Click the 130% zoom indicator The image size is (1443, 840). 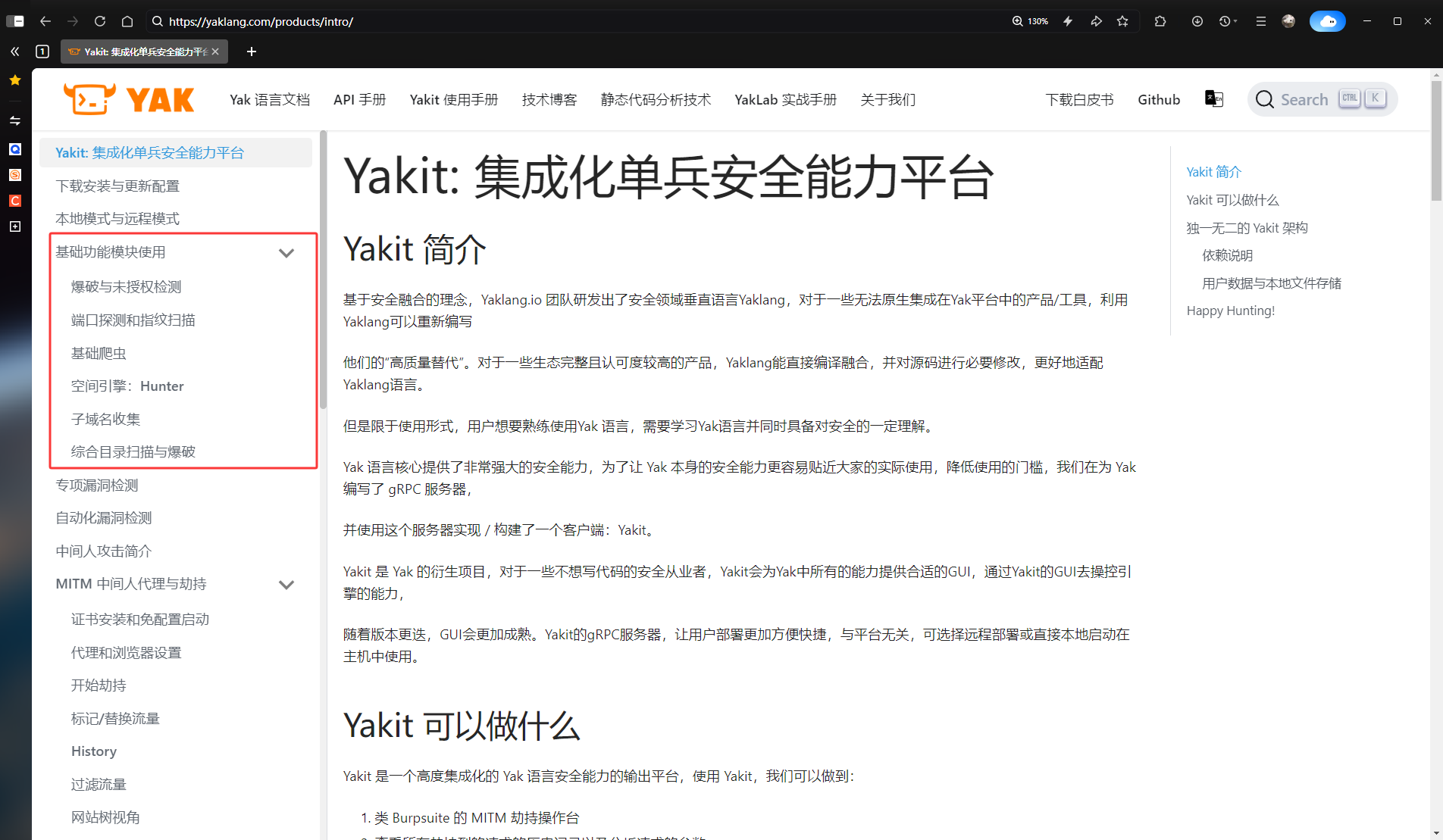click(1031, 21)
